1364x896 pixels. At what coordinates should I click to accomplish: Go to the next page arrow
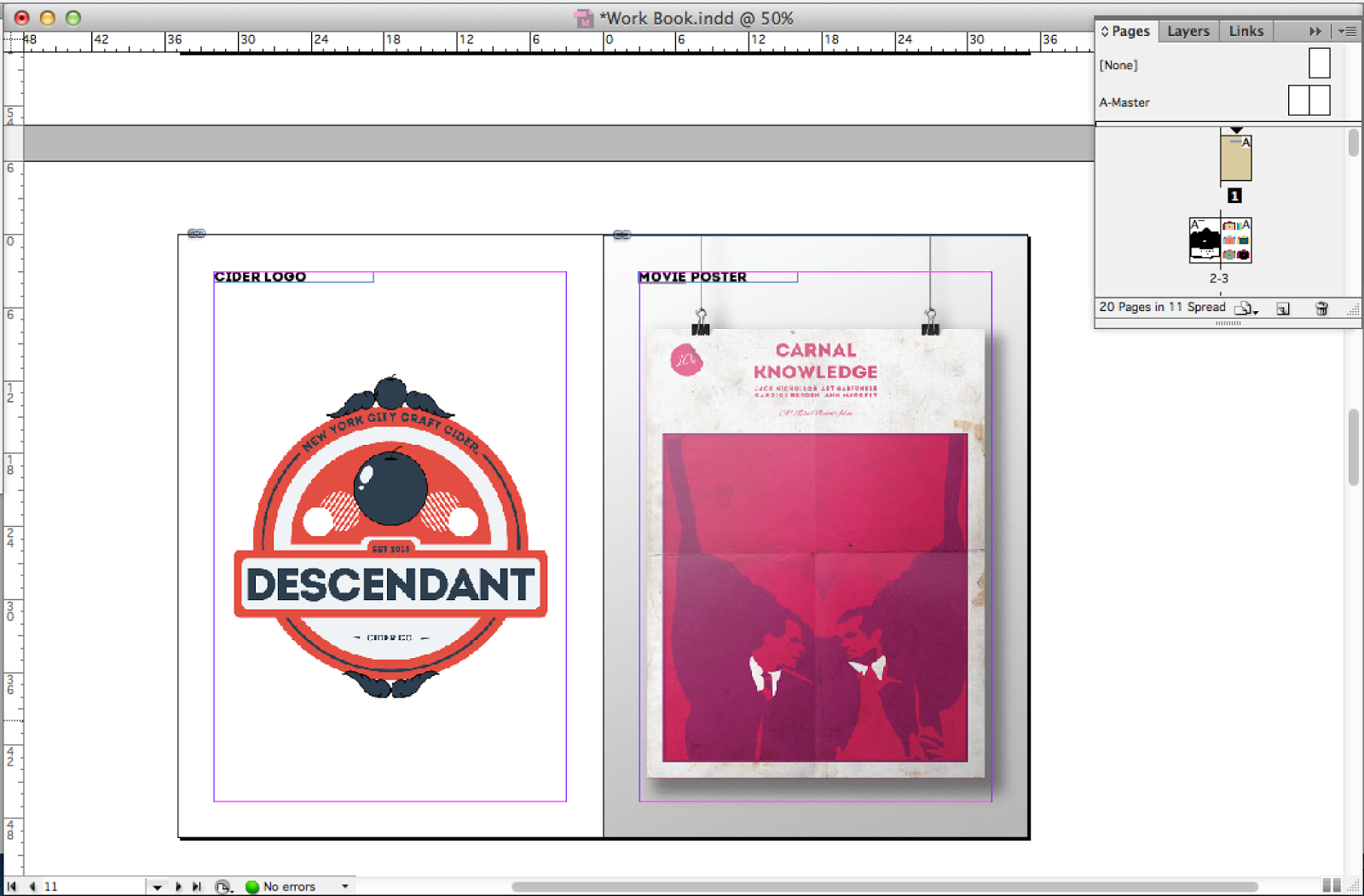pos(178,887)
